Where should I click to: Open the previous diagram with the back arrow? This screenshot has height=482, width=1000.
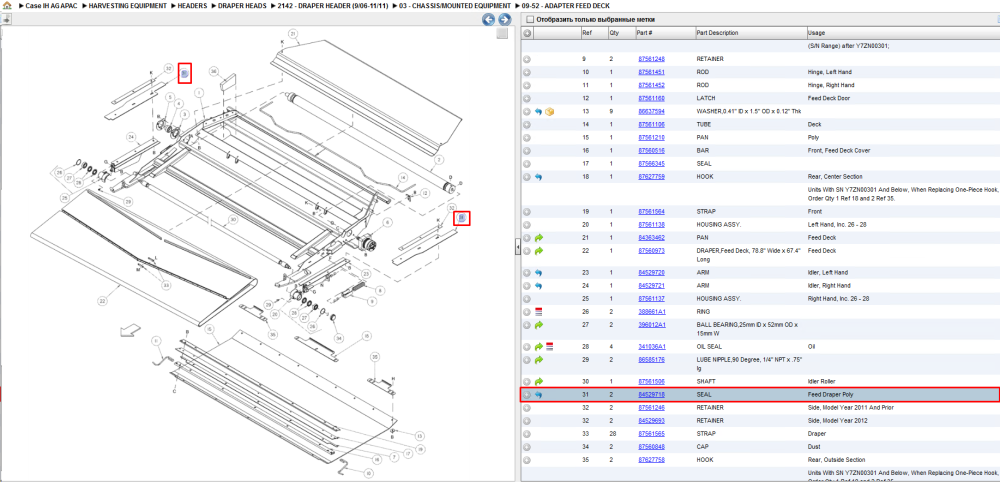point(489,20)
